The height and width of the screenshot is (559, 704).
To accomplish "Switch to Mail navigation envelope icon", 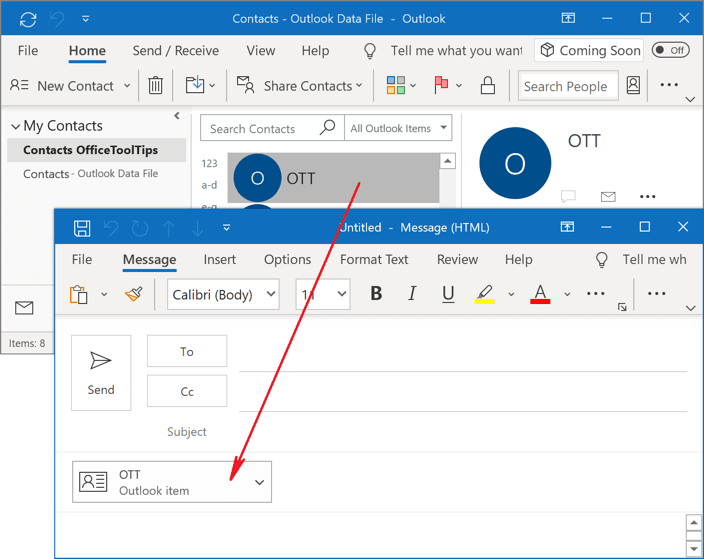I will click(x=24, y=308).
